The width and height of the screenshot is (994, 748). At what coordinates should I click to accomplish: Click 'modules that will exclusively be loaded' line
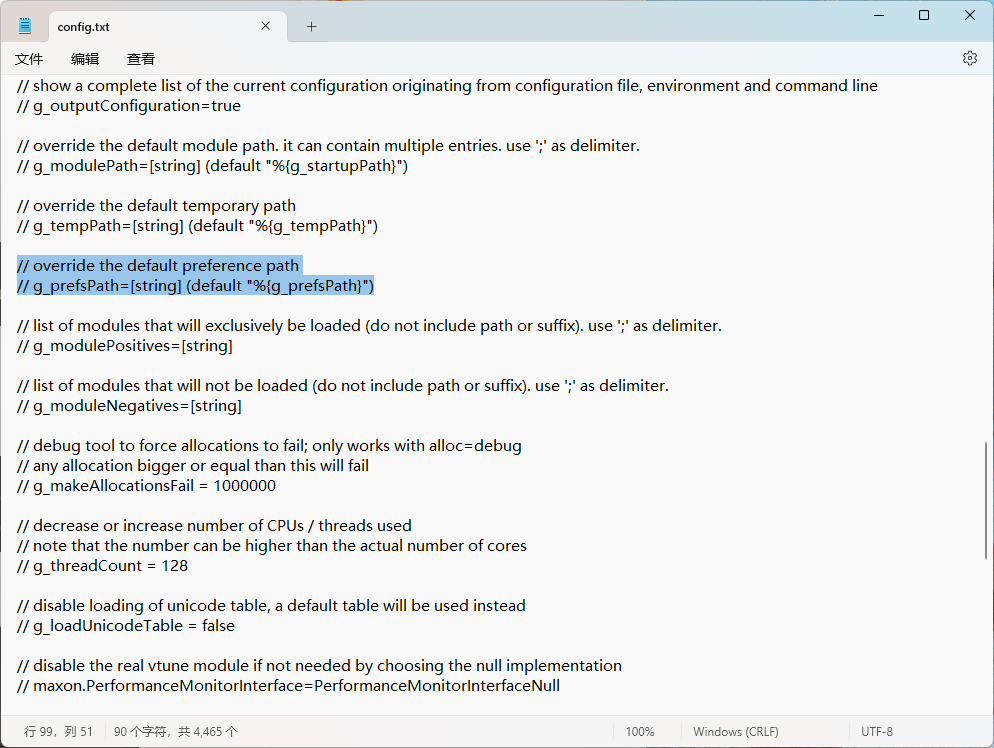click(x=369, y=326)
